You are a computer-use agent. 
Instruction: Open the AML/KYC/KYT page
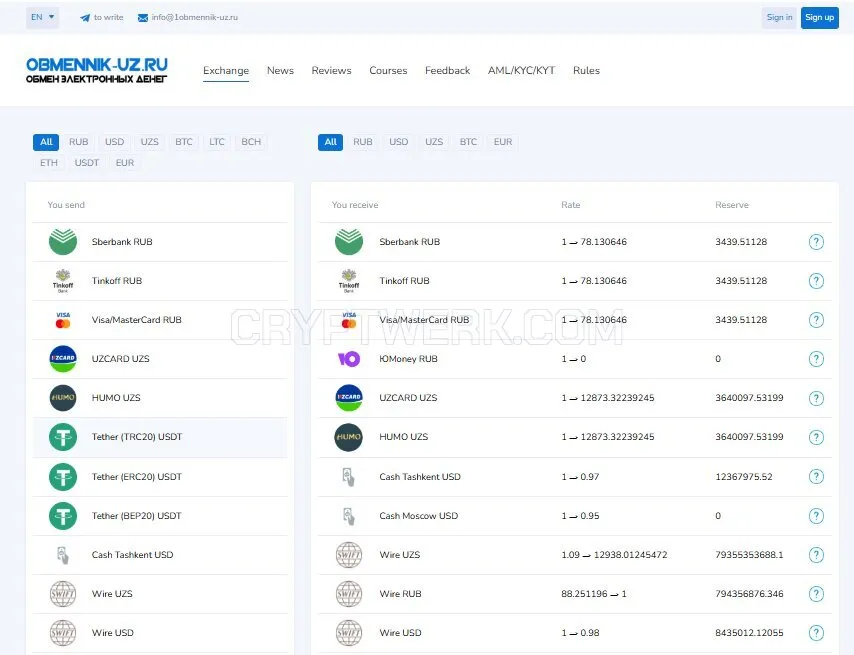tap(521, 71)
